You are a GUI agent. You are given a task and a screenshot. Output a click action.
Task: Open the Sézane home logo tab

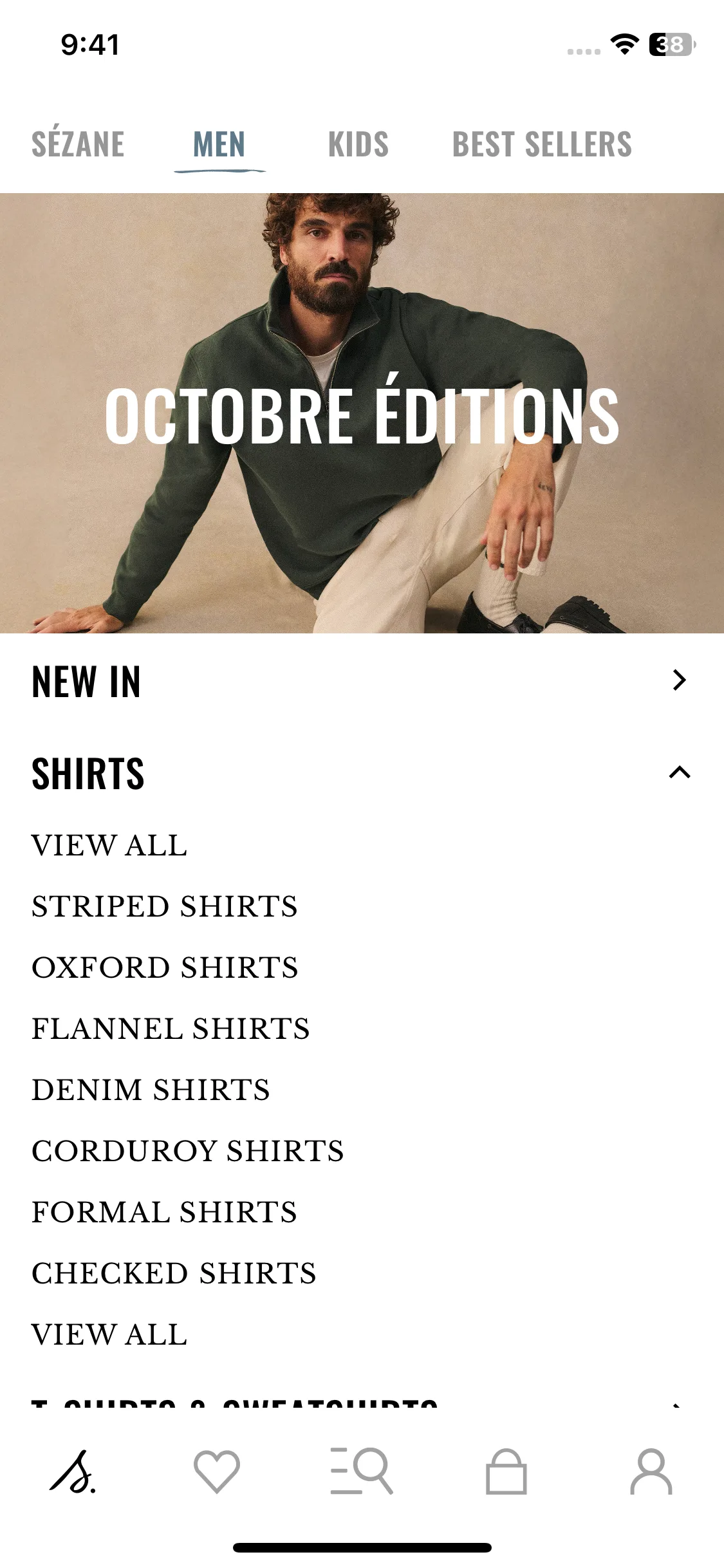73,1471
